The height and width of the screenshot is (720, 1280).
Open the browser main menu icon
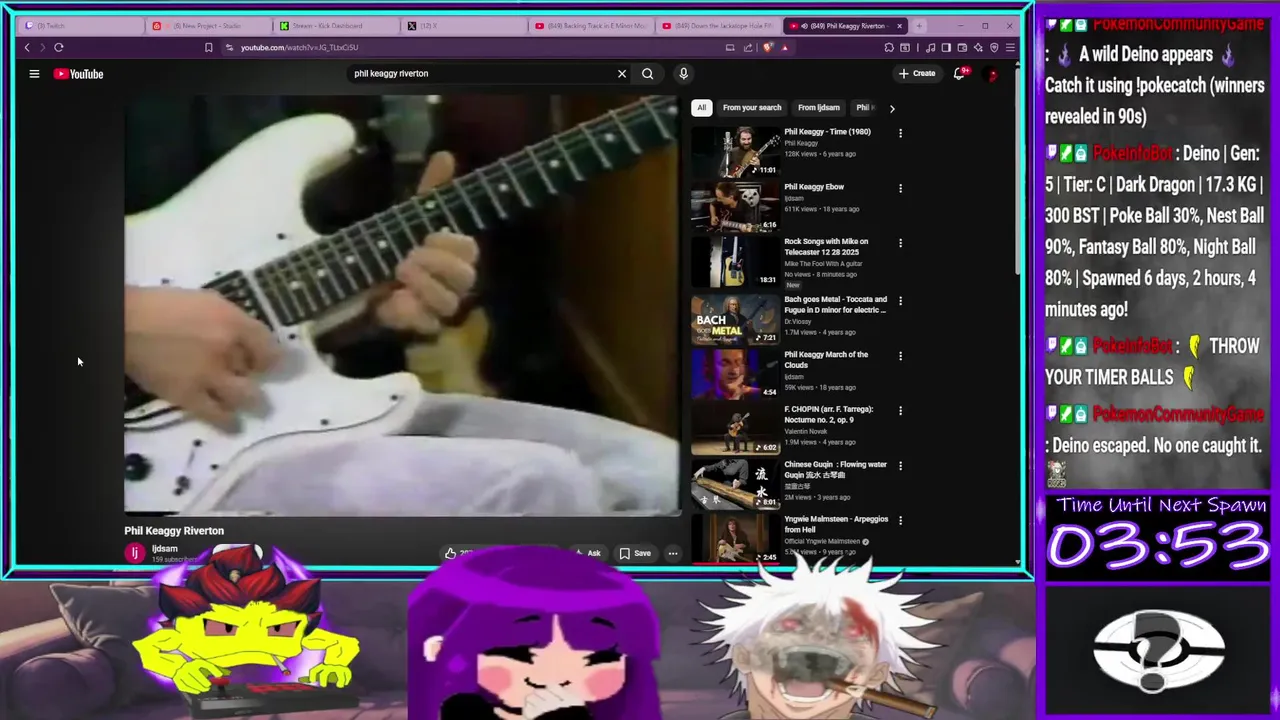[1010, 47]
